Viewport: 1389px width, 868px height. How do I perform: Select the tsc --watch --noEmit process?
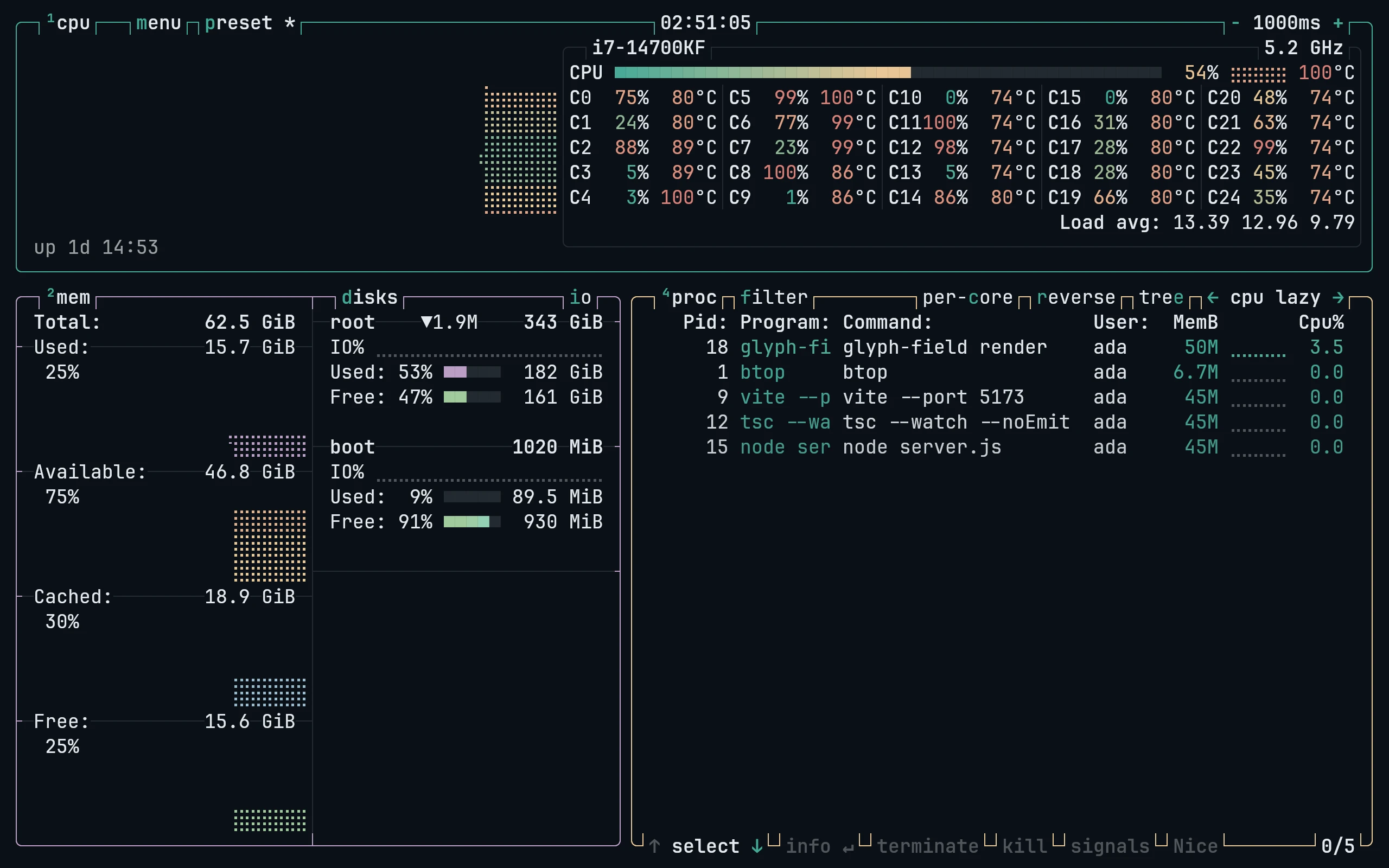pyautogui.click(x=1002, y=422)
